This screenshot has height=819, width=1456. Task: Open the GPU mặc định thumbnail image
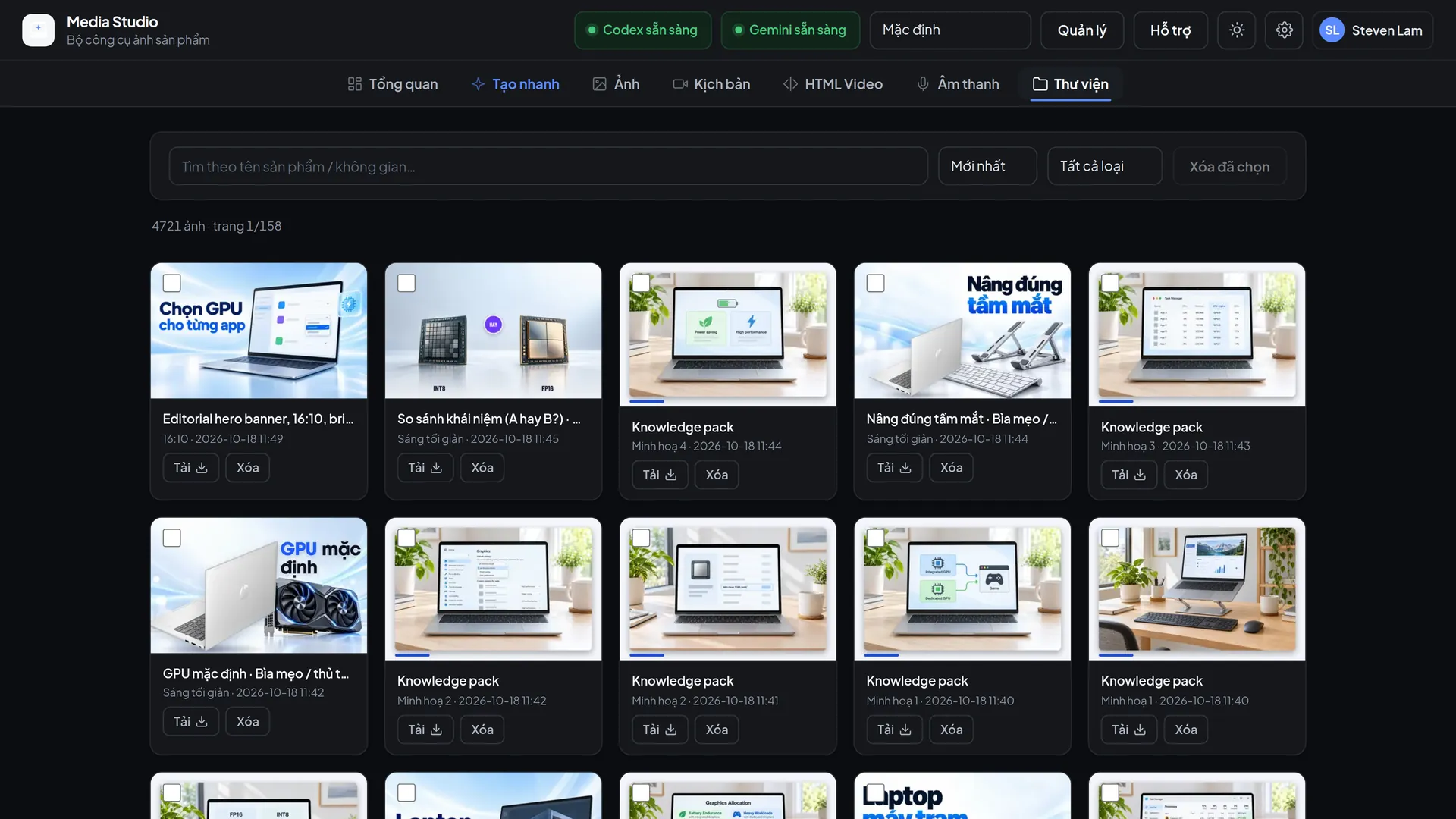(259, 585)
